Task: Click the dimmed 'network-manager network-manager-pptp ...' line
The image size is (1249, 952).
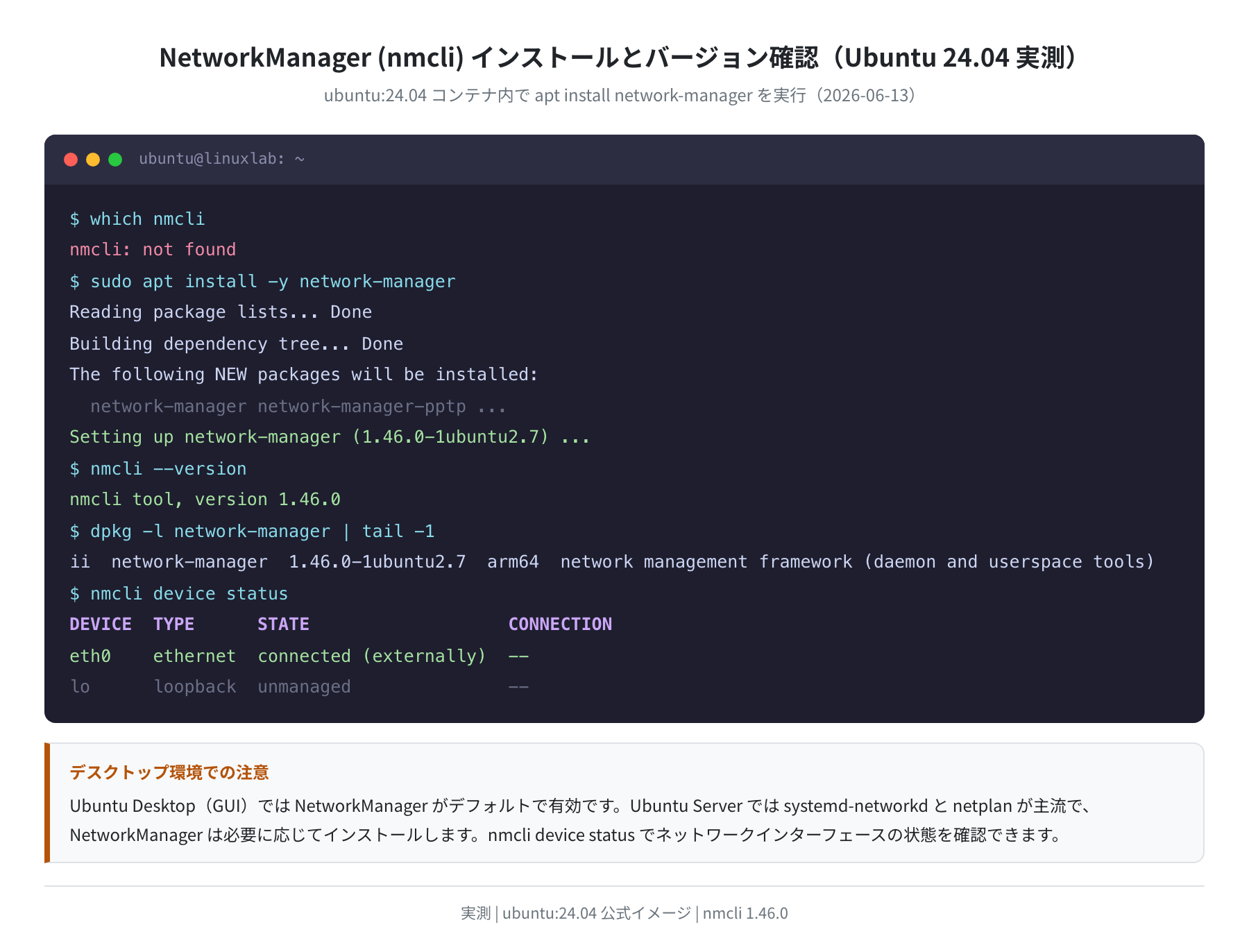Action: coord(298,406)
